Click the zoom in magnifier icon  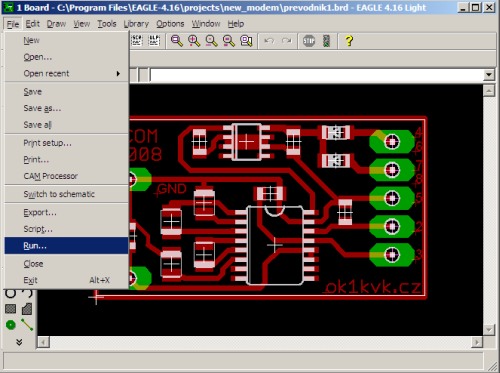coord(194,41)
